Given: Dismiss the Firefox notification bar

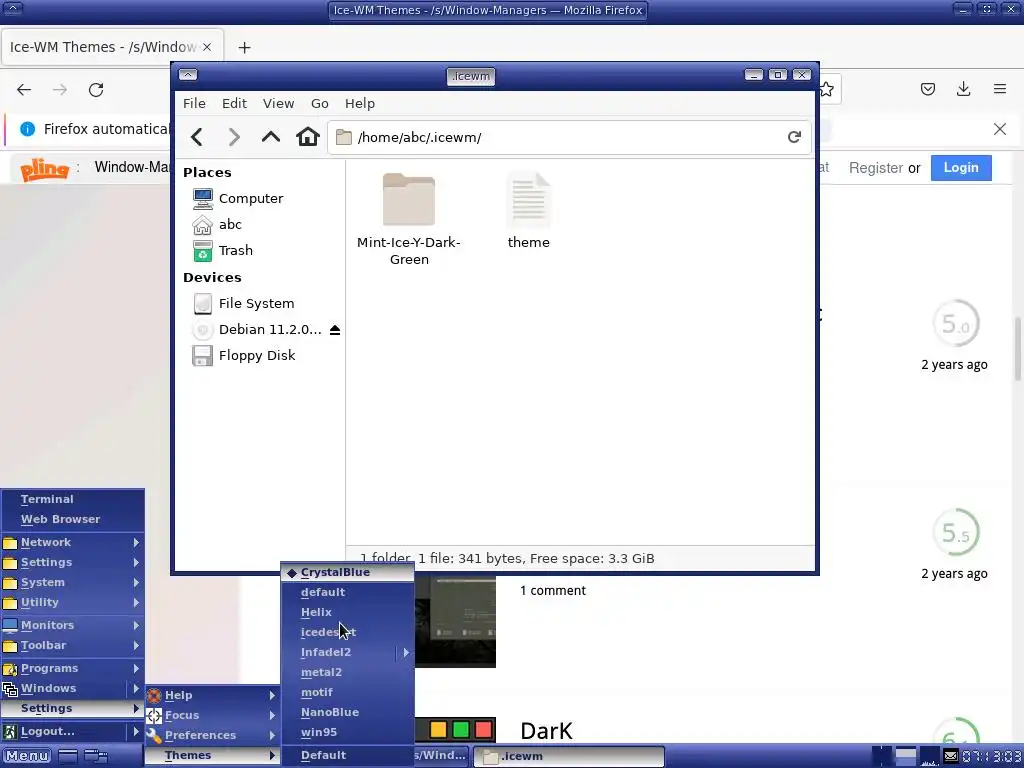Looking at the screenshot, I should 1000,129.
